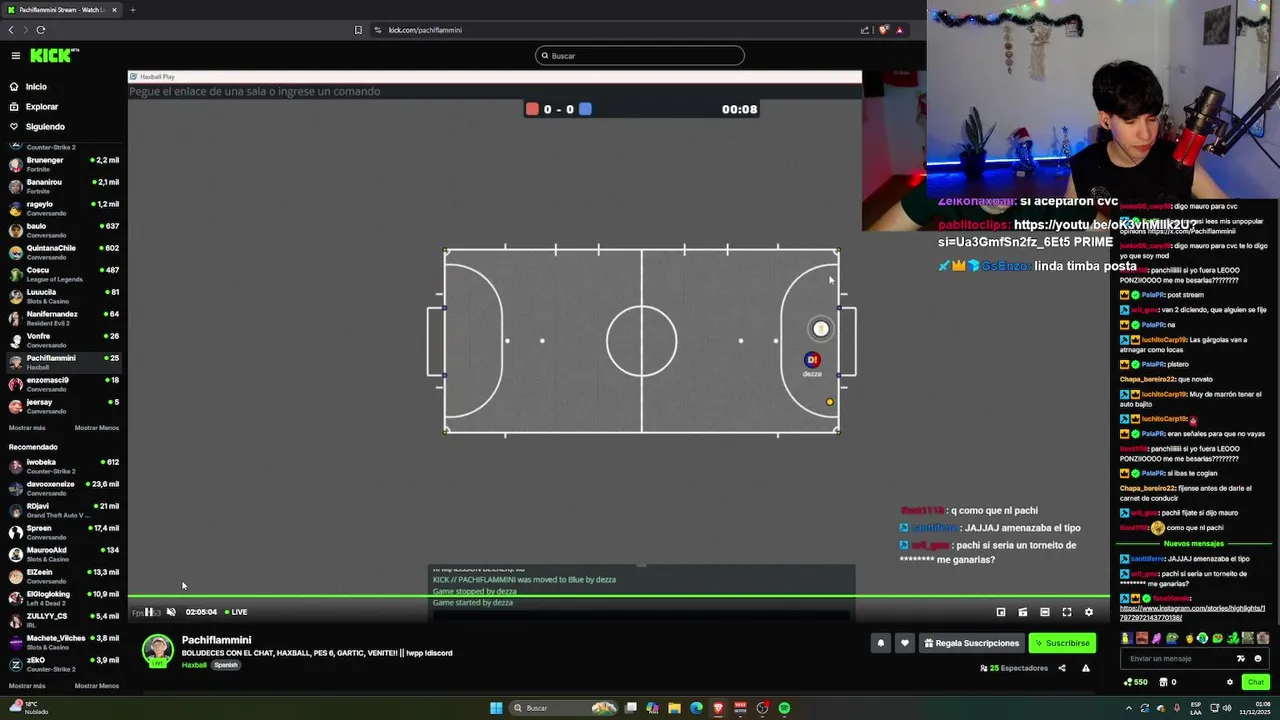Jump to Nuevos mensajes in chat
Screen dimensions: 1280x720
(x=1193, y=544)
